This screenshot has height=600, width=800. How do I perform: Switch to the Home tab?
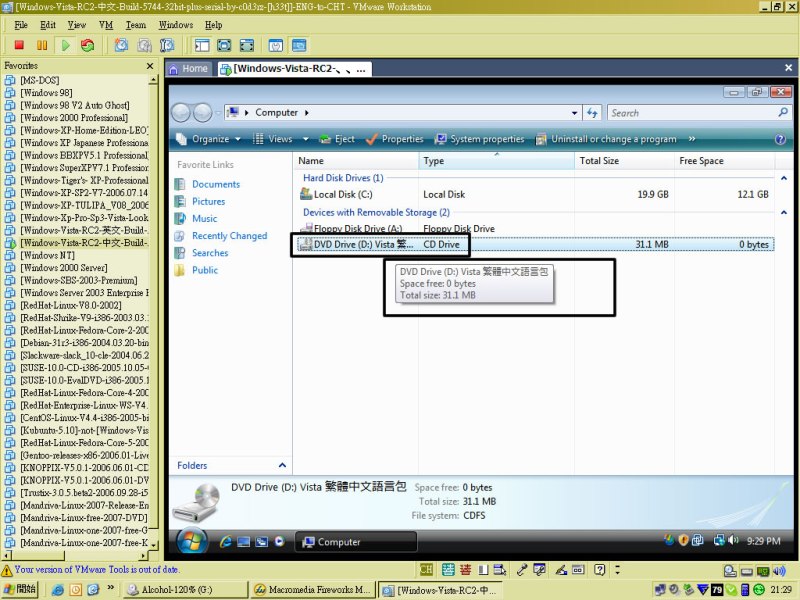[x=189, y=69]
